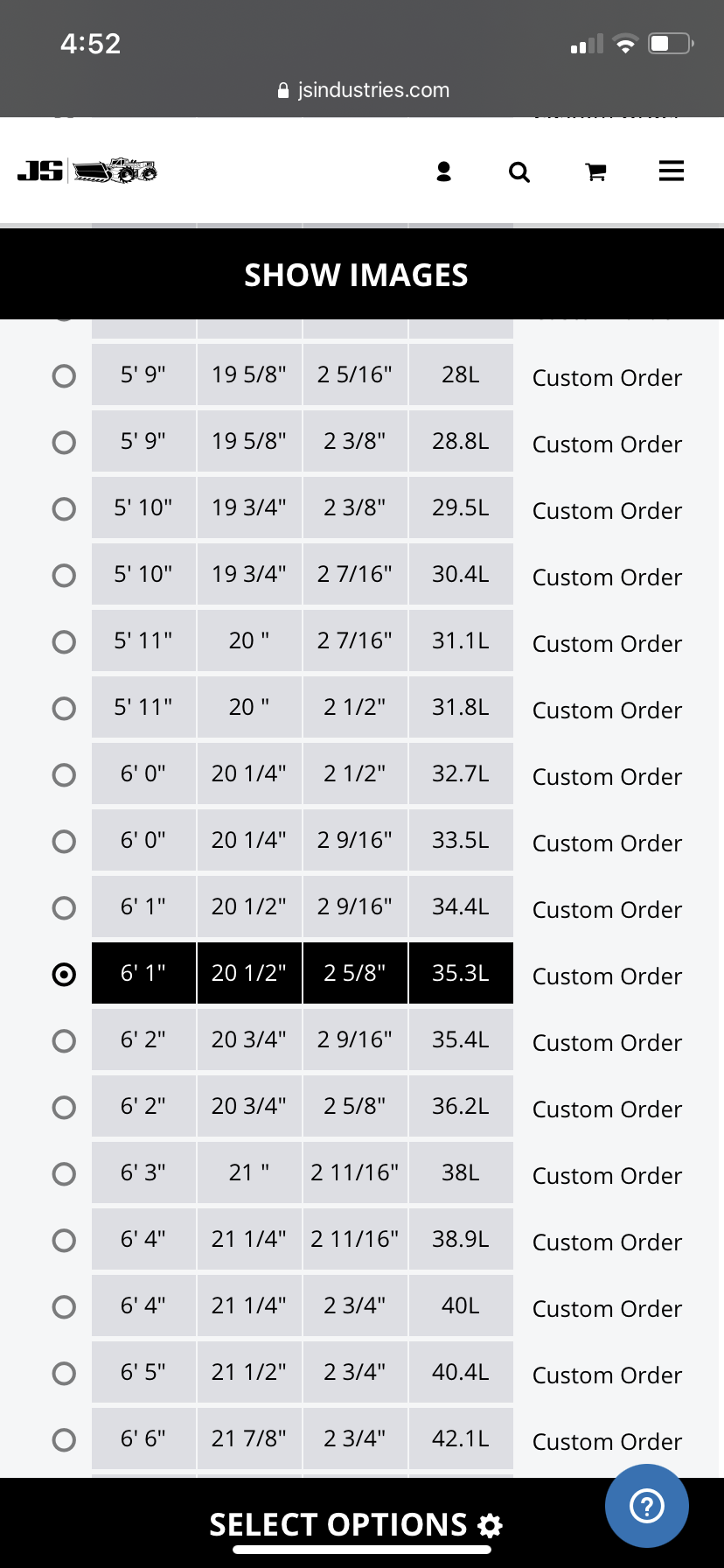Select radio for 6' 3" 38L board
Viewport: 724px width, 1568px height.
click(x=64, y=1174)
